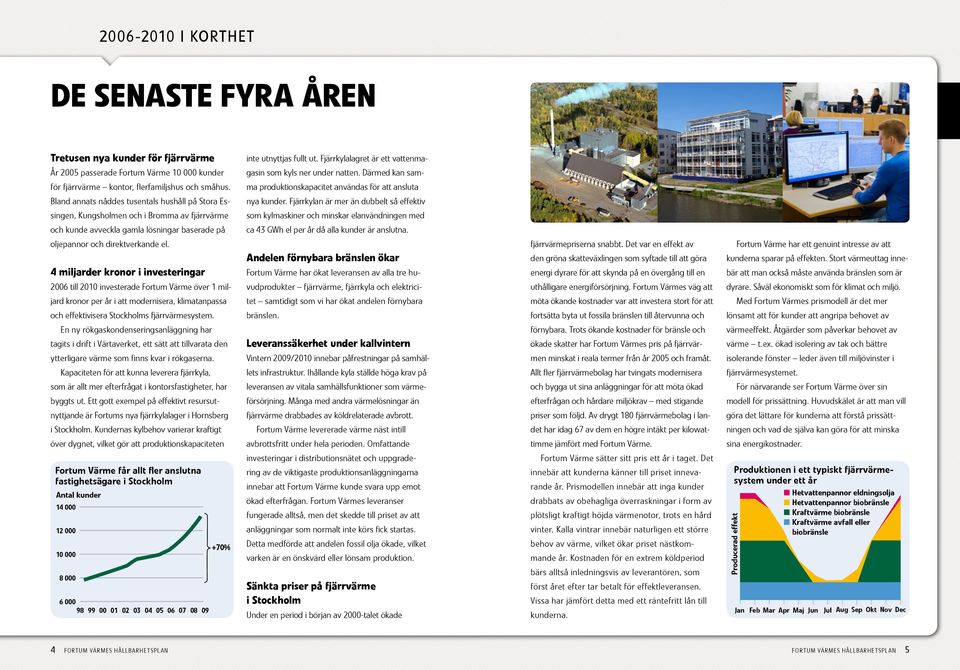Click chart title 'Produktionen i ett typiskt fjärrvärme-'
The image size is (960, 670).
(x=813, y=470)
